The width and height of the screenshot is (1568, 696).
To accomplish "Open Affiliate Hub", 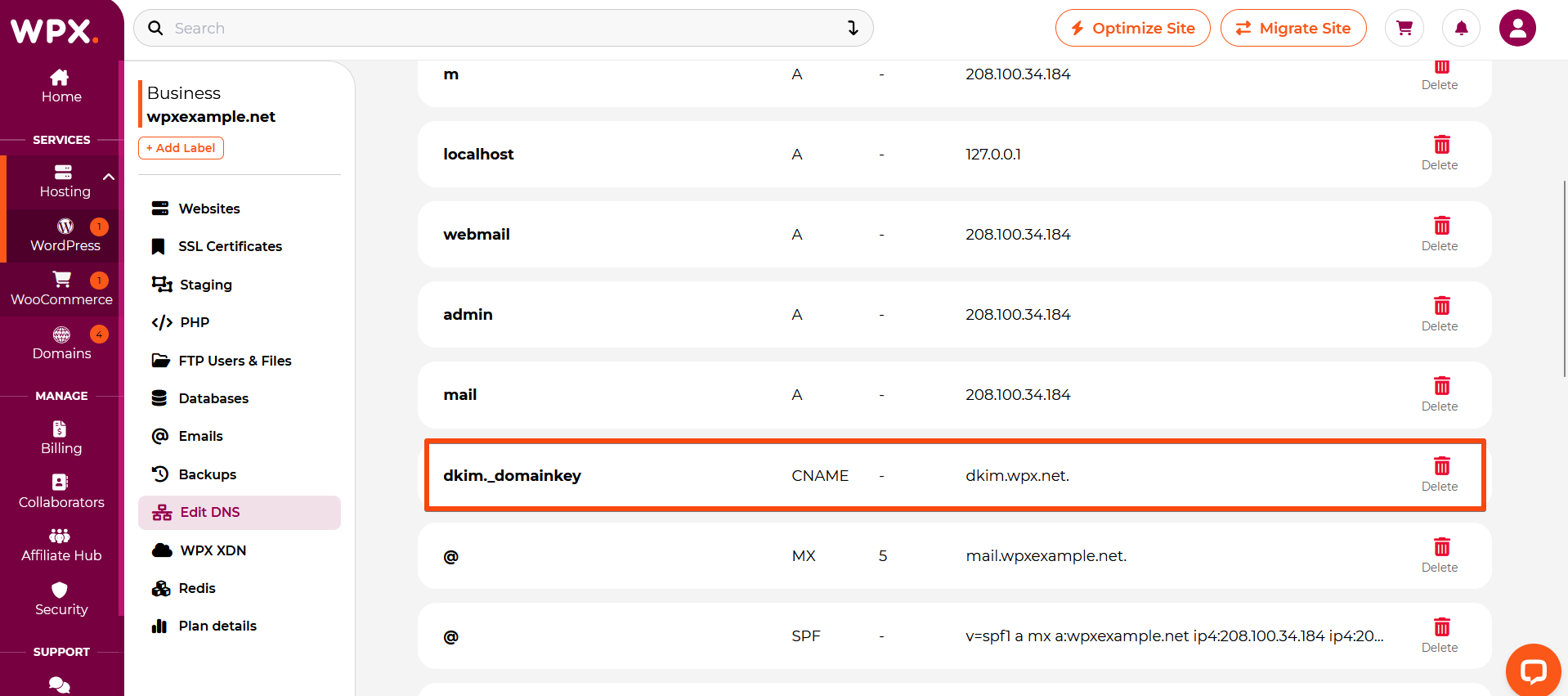I will 61,546.
